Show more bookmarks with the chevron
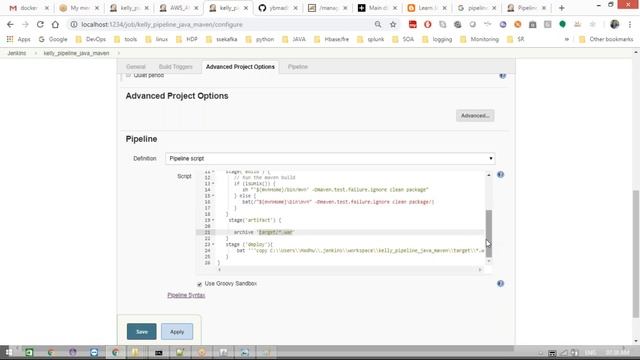Viewport: 640px width, 360px height. [x=567, y=39]
